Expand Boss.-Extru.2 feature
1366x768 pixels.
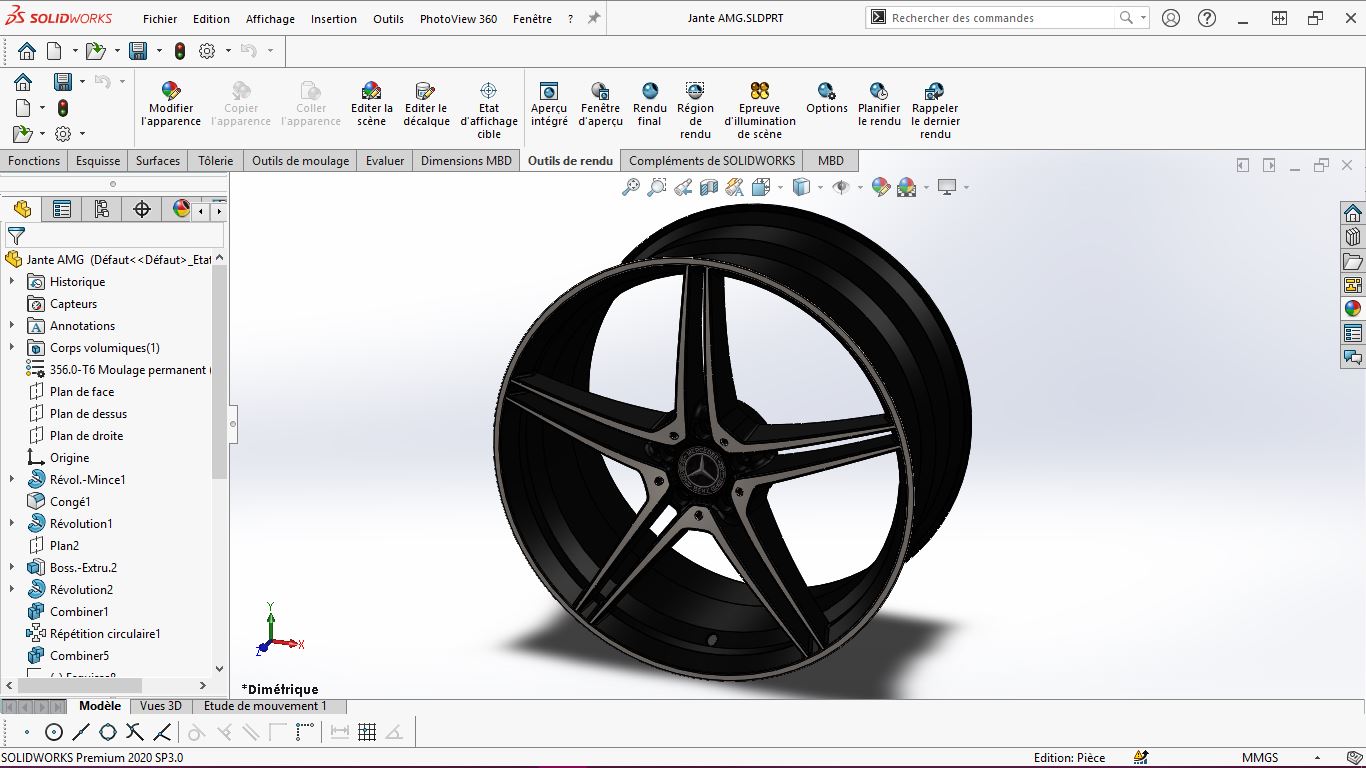coord(12,568)
